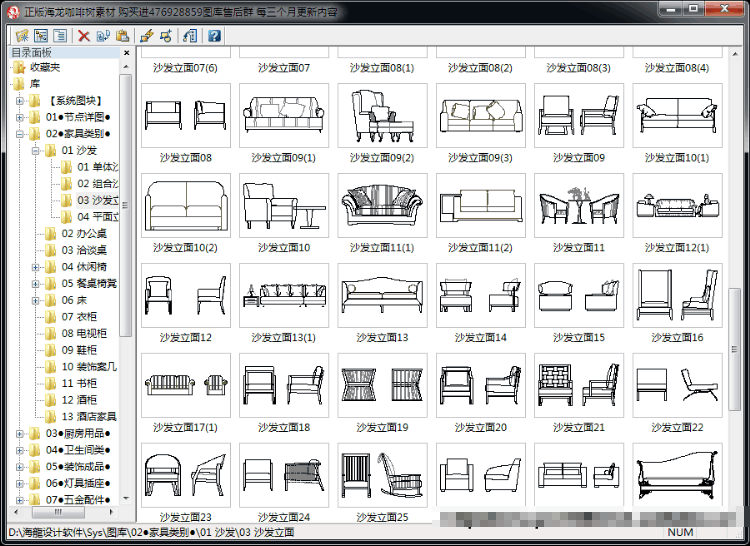Select the 08 电视柜 folder in tree
Viewport: 750px width, 546px height.
(x=84, y=334)
